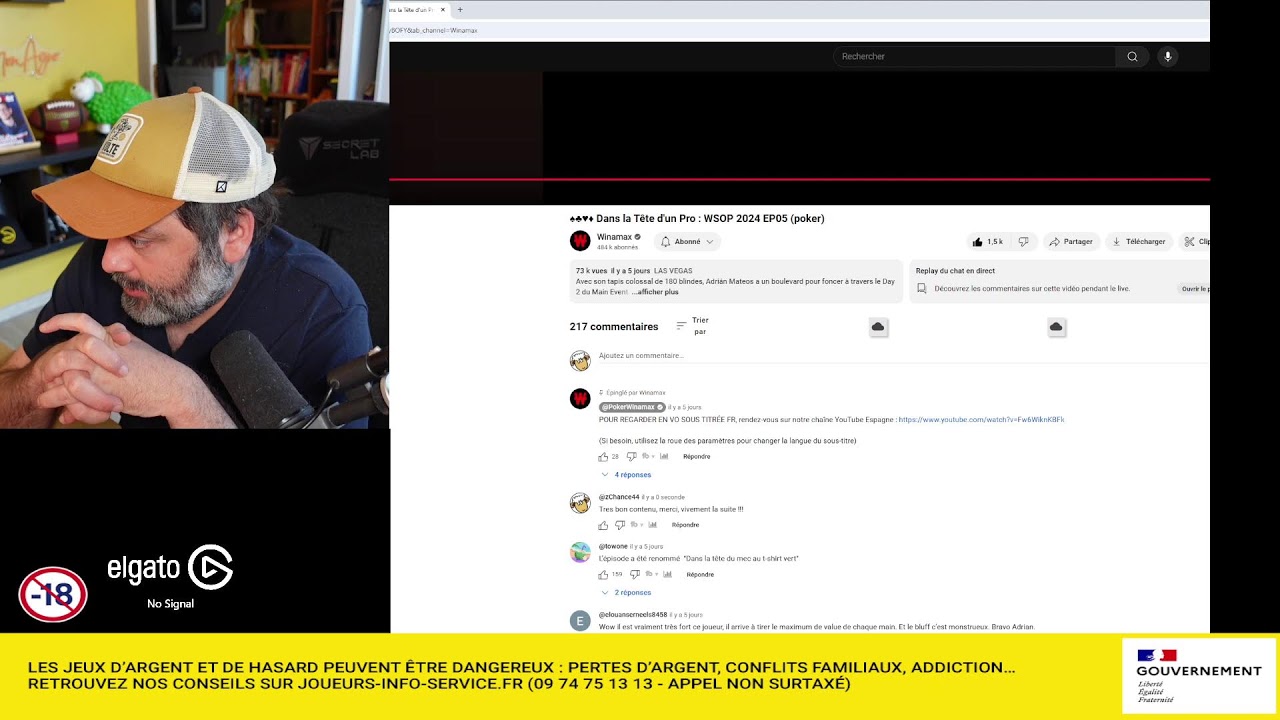Click the Winamax channel name

(x=614, y=237)
